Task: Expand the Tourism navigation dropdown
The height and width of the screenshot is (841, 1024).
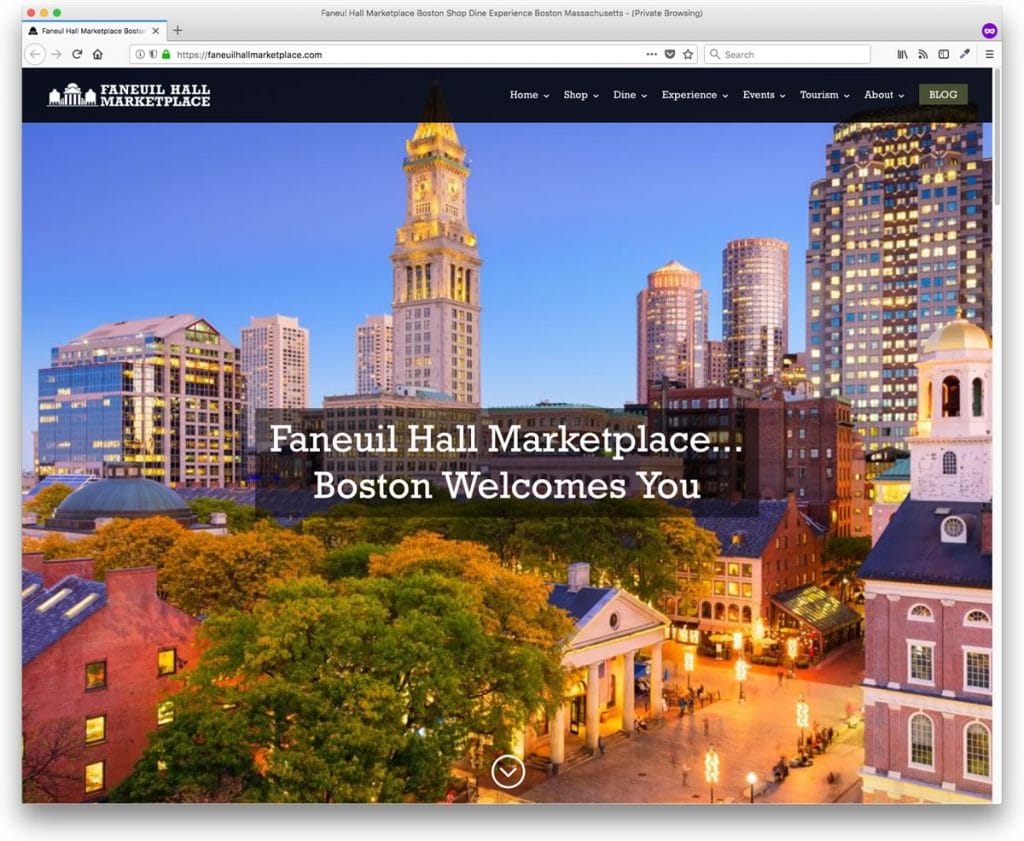Action: click(824, 95)
